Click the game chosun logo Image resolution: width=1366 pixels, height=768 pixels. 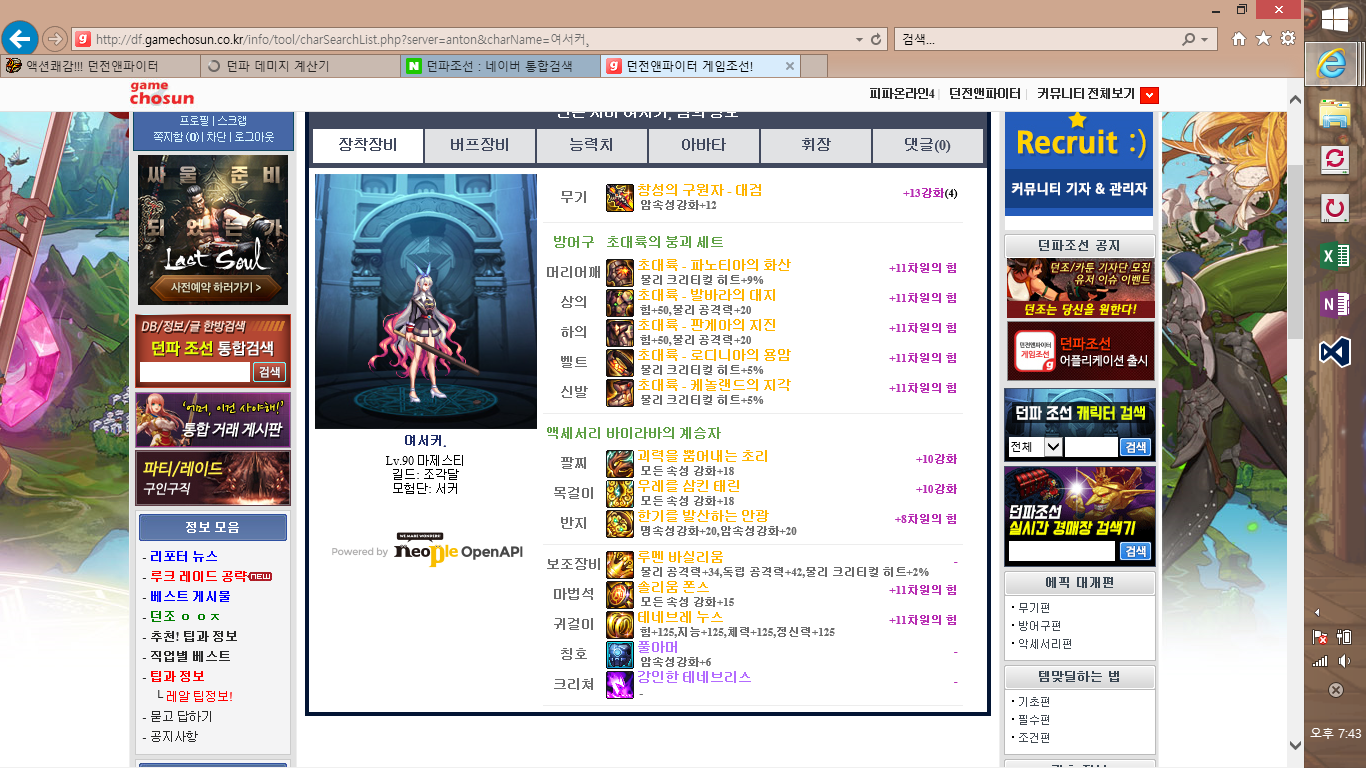162,93
